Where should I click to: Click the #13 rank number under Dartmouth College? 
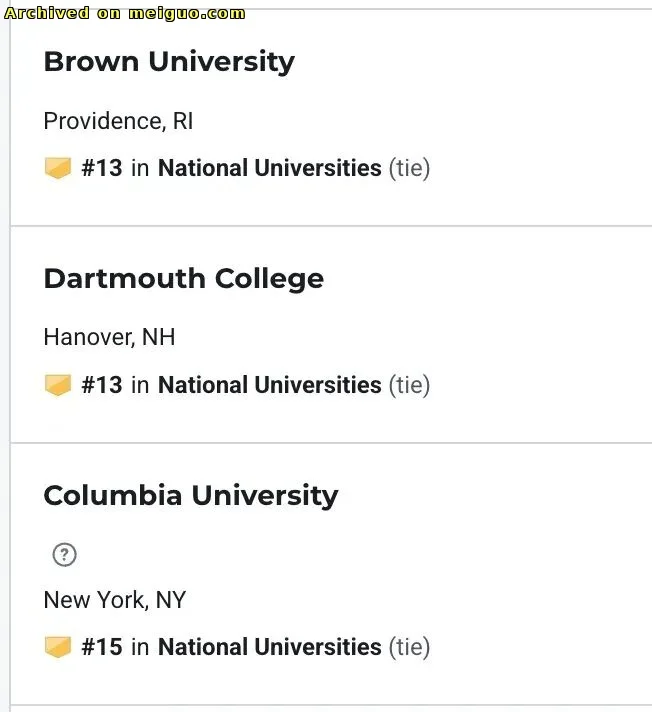[x=102, y=385]
